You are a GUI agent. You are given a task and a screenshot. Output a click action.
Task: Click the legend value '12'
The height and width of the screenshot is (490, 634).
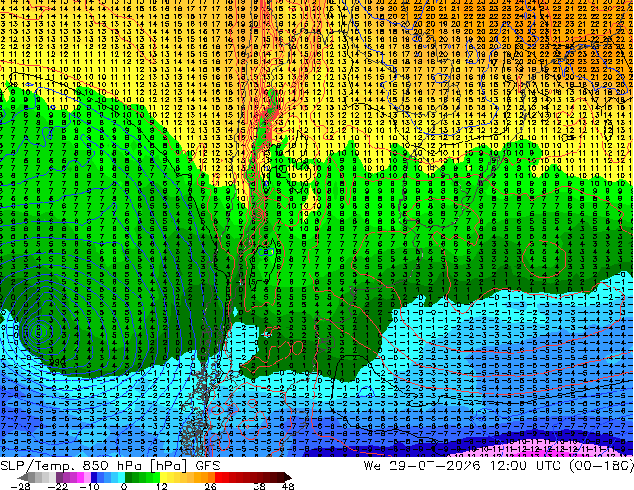tap(162, 486)
